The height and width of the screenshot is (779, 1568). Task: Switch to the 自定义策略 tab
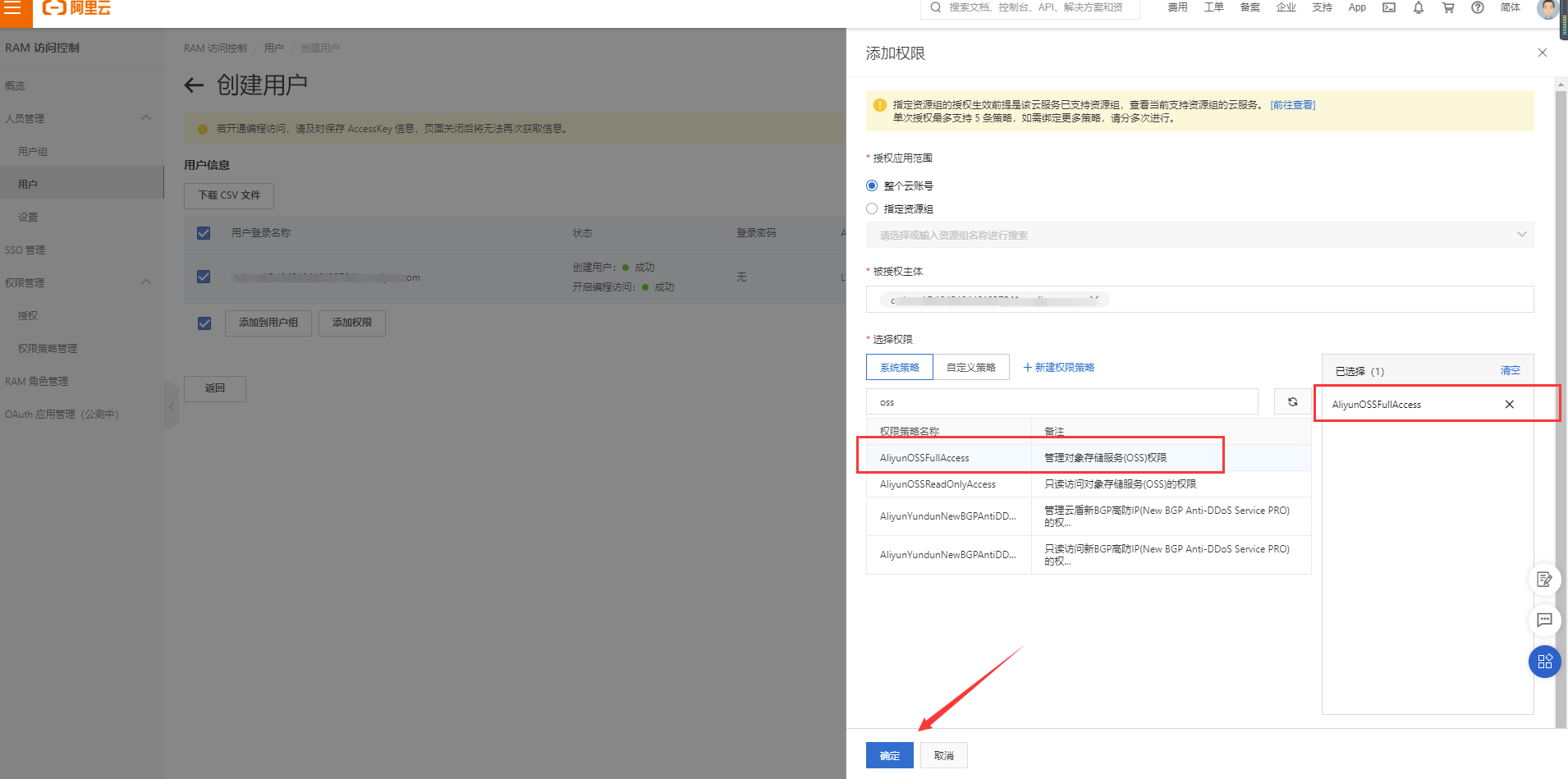tap(971, 367)
